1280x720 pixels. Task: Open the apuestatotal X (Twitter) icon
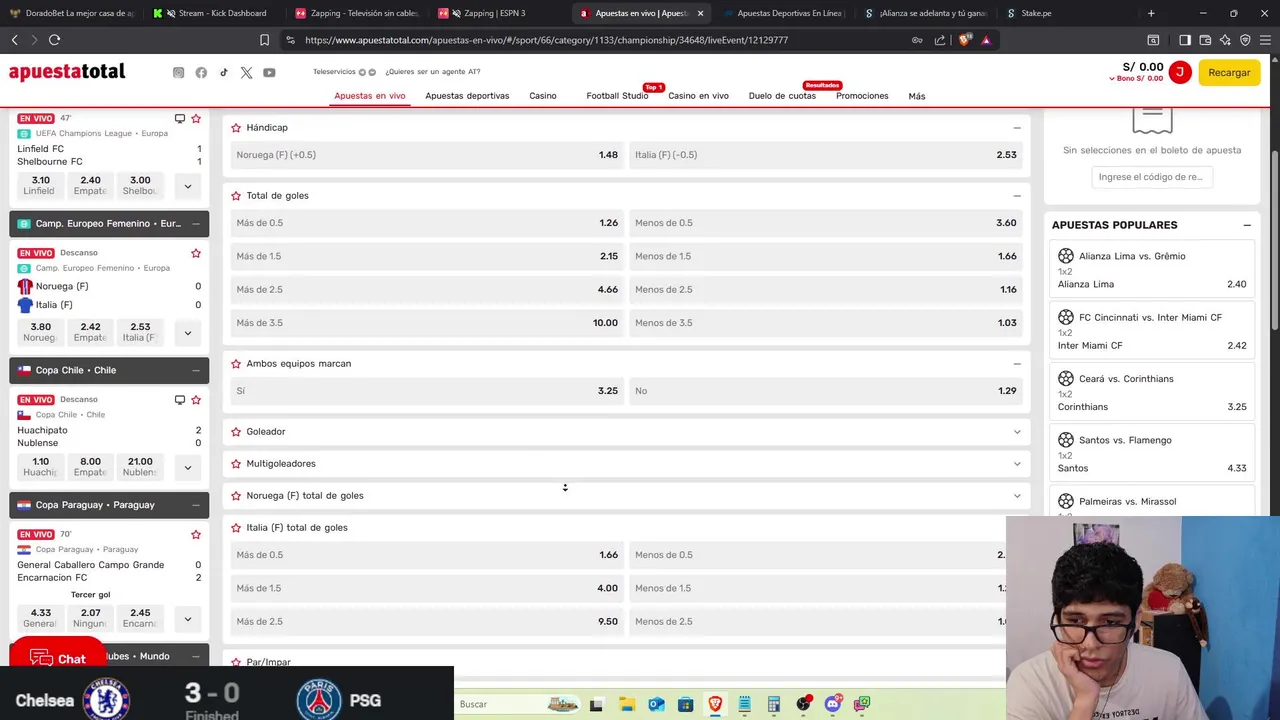click(246, 73)
